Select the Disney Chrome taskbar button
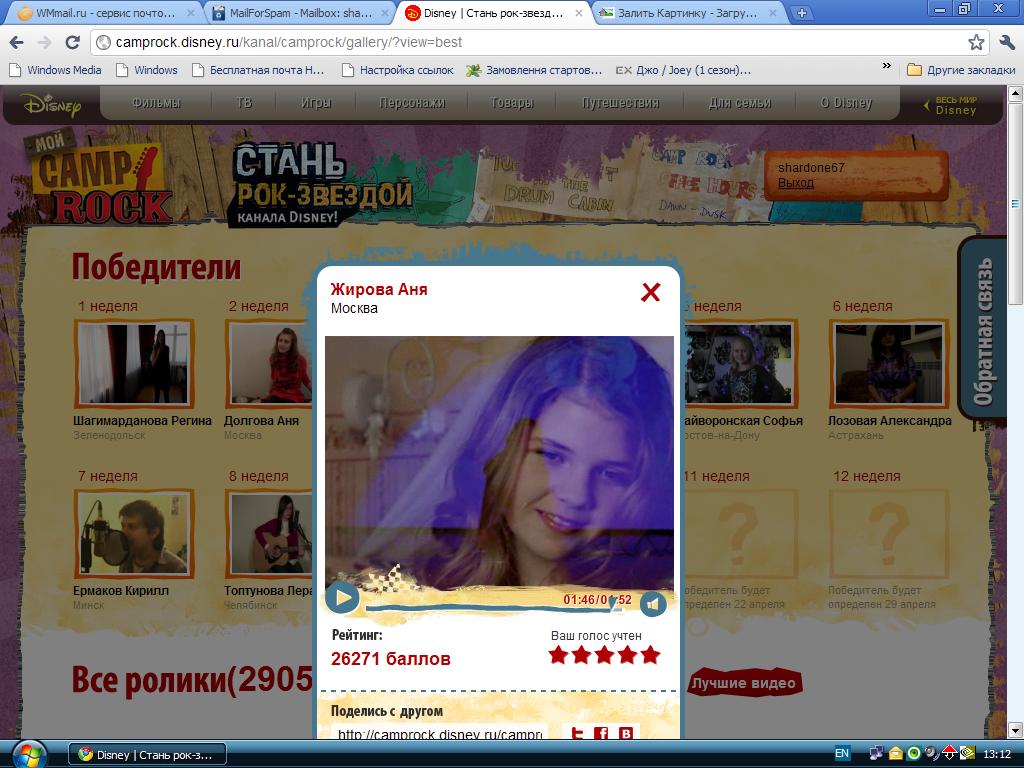Screen dimensions: 1024x768 [148, 755]
